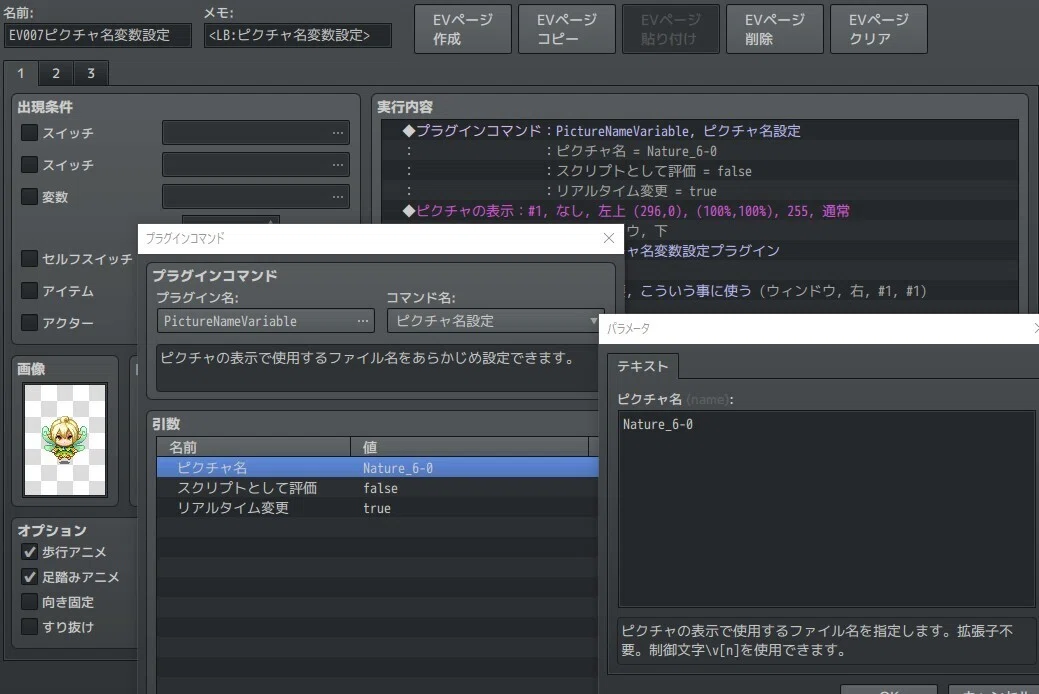Enable the first スイッチ condition checkbox
The image size is (1039, 694).
click(x=29, y=133)
